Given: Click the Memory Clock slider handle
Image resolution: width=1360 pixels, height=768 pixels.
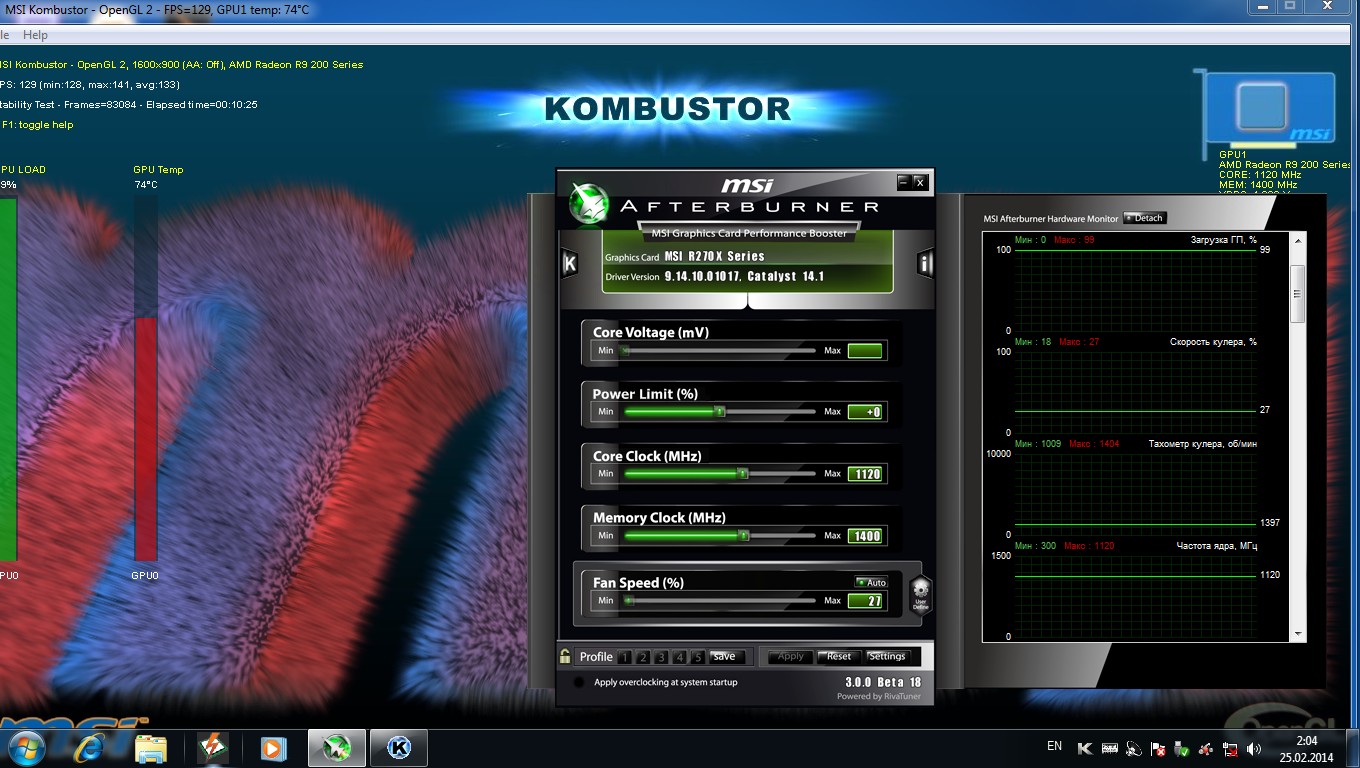Looking at the screenshot, I should pos(743,536).
